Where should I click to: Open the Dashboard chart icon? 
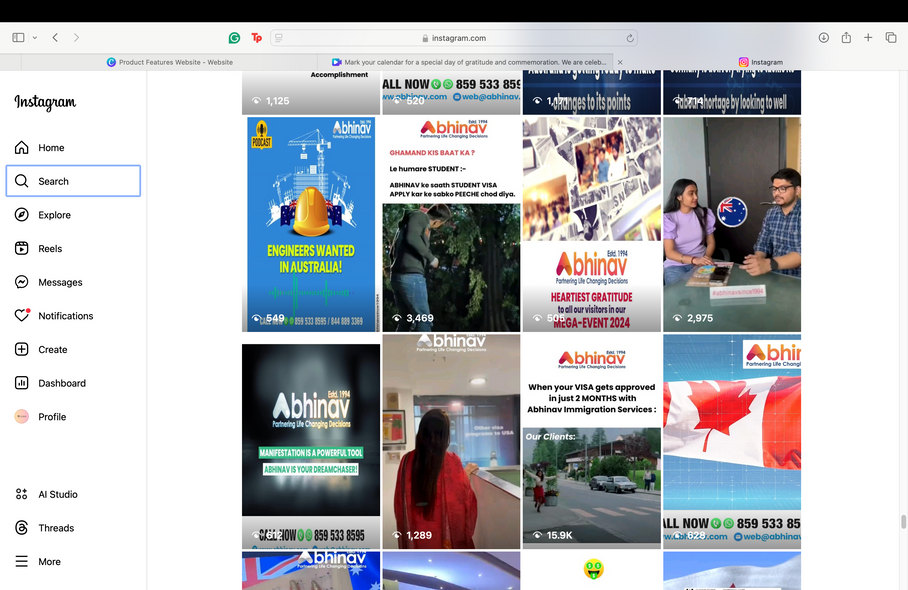coord(22,383)
